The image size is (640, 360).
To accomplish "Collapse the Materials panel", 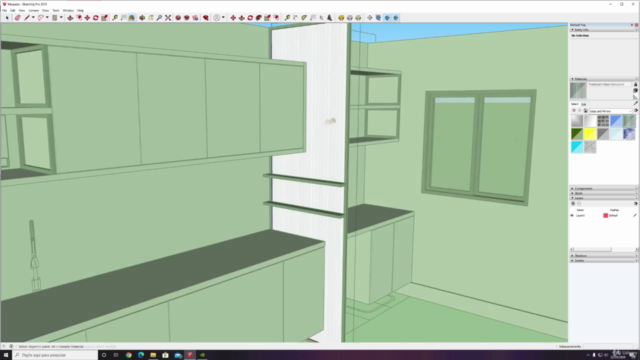I will click(x=572, y=79).
